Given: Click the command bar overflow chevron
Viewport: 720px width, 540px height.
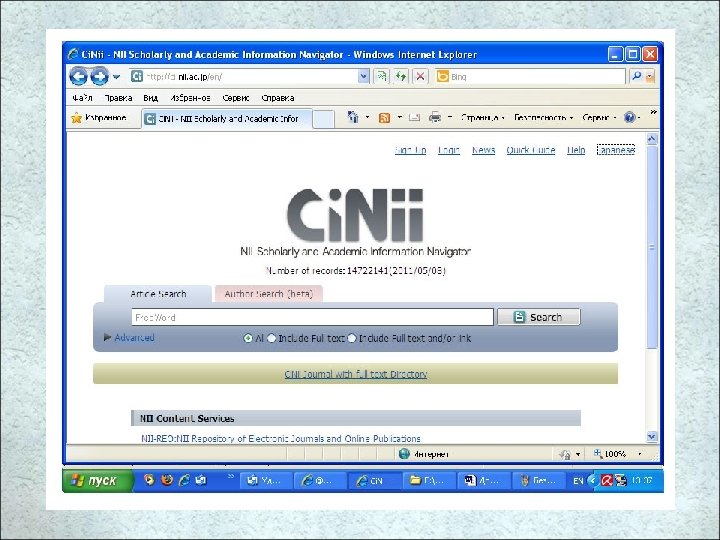Looking at the screenshot, I should (653, 112).
